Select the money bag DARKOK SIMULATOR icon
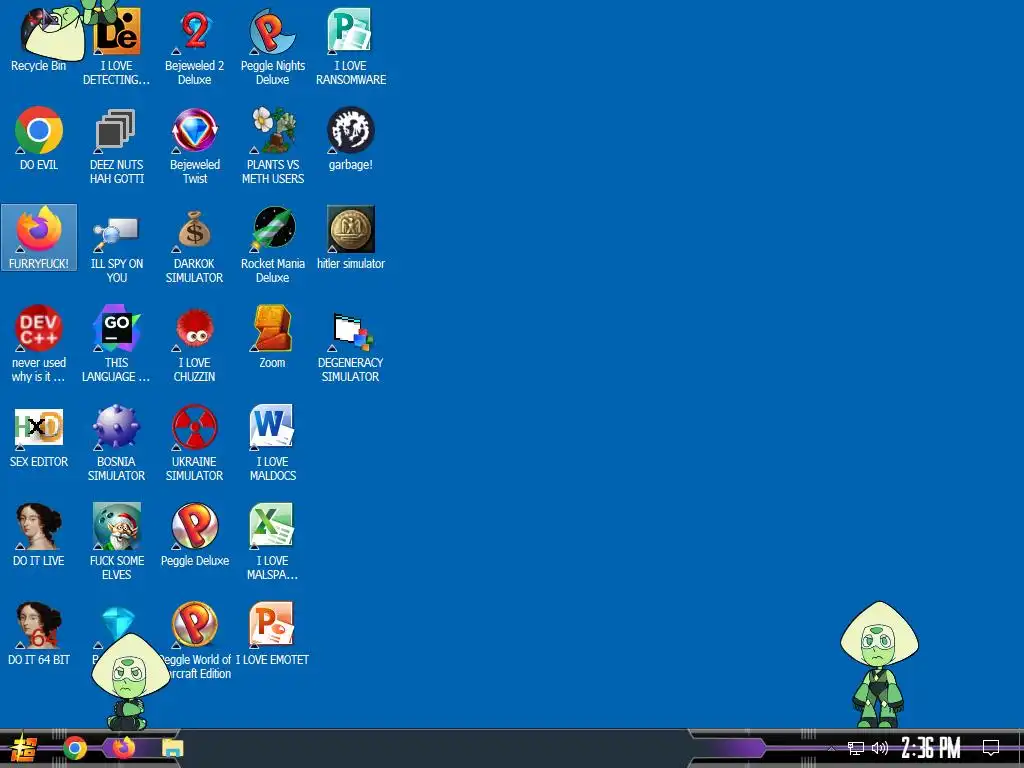The image size is (1024, 768). (x=195, y=244)
